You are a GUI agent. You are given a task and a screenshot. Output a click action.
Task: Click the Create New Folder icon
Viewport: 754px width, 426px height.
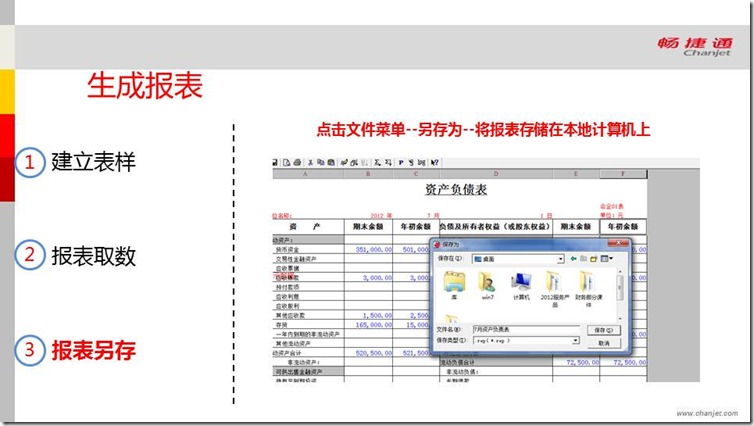click(x=593, y=259)
